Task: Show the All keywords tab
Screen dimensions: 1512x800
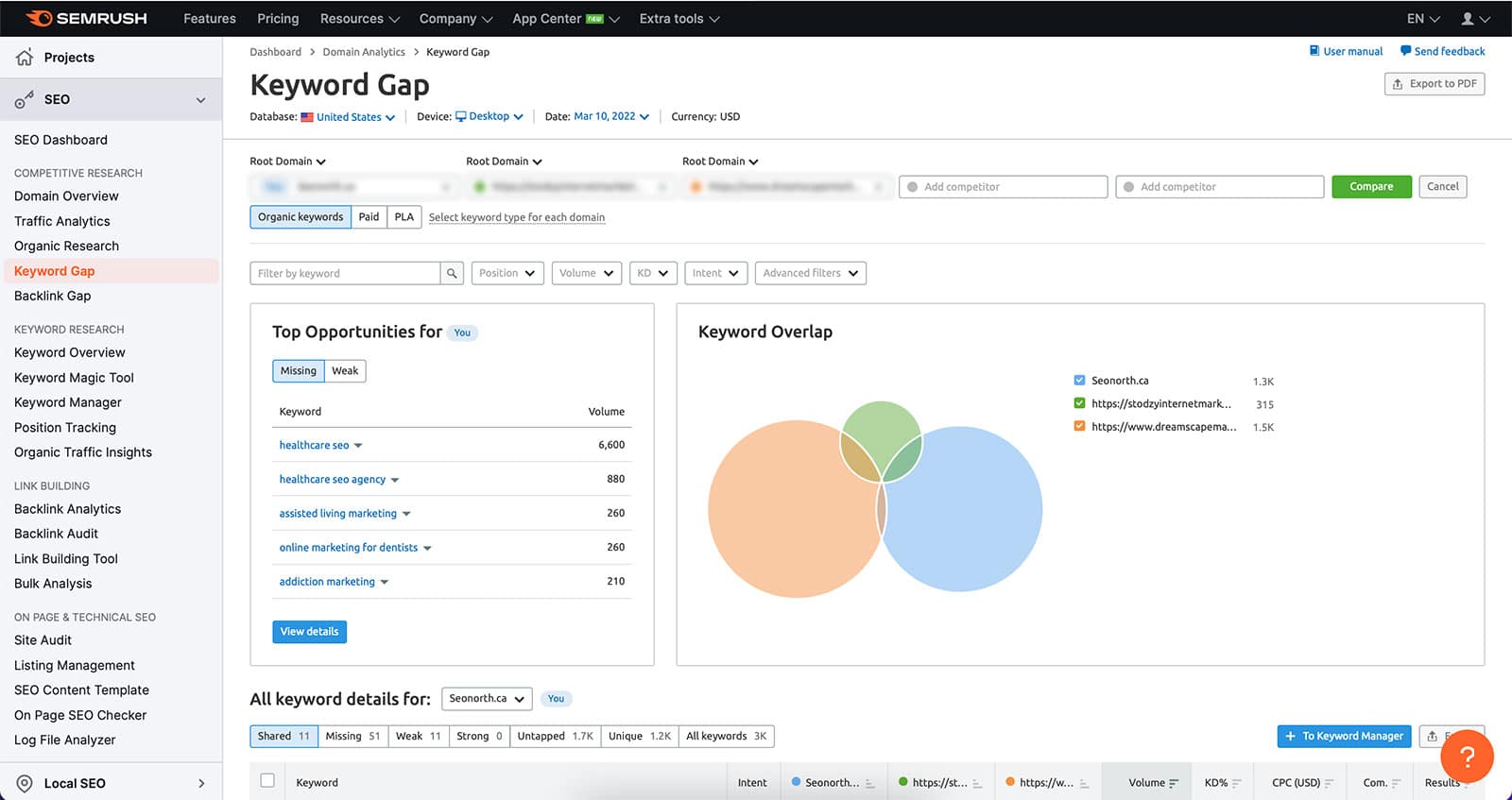Action: [726, 737]
